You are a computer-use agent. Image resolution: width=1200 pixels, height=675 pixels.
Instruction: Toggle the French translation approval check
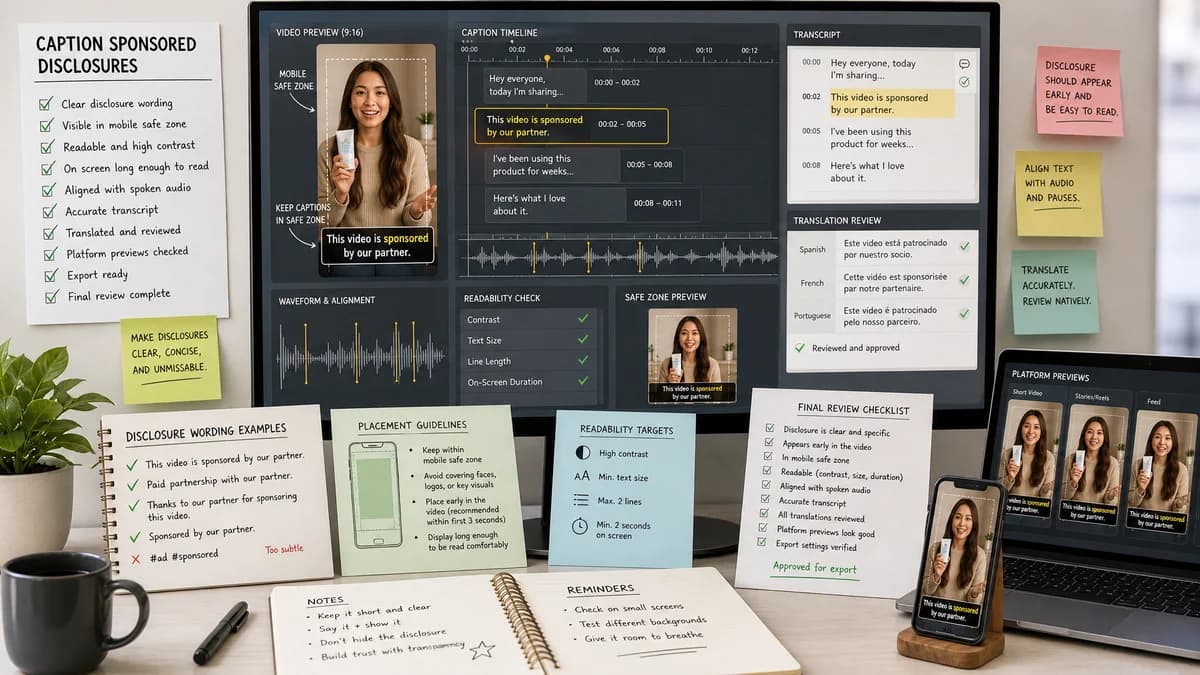tap(964, 281)
